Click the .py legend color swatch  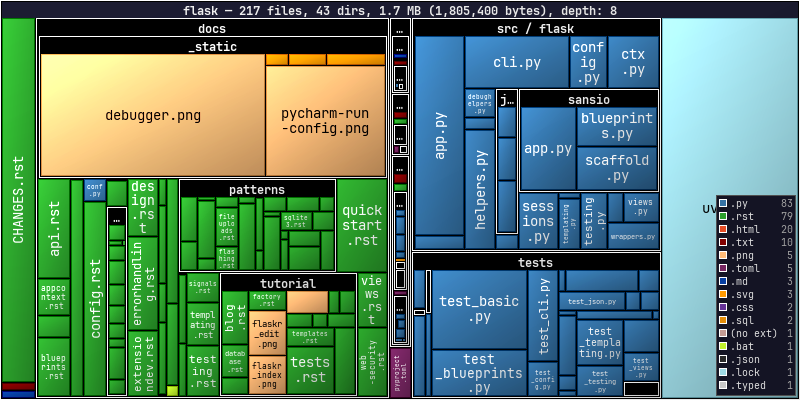tap(722, 204)
